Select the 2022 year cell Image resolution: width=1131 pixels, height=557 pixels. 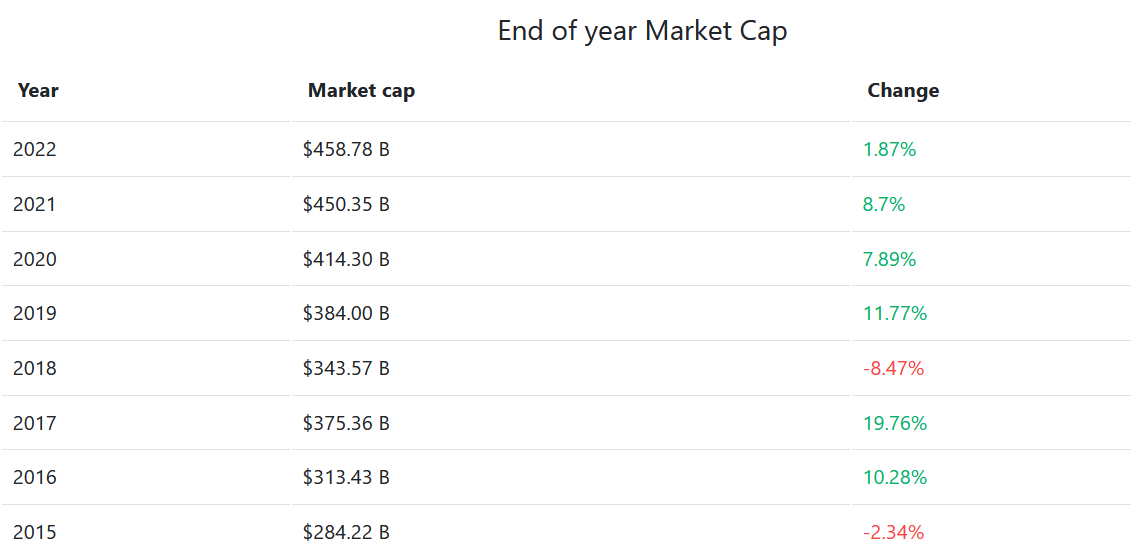35,150
